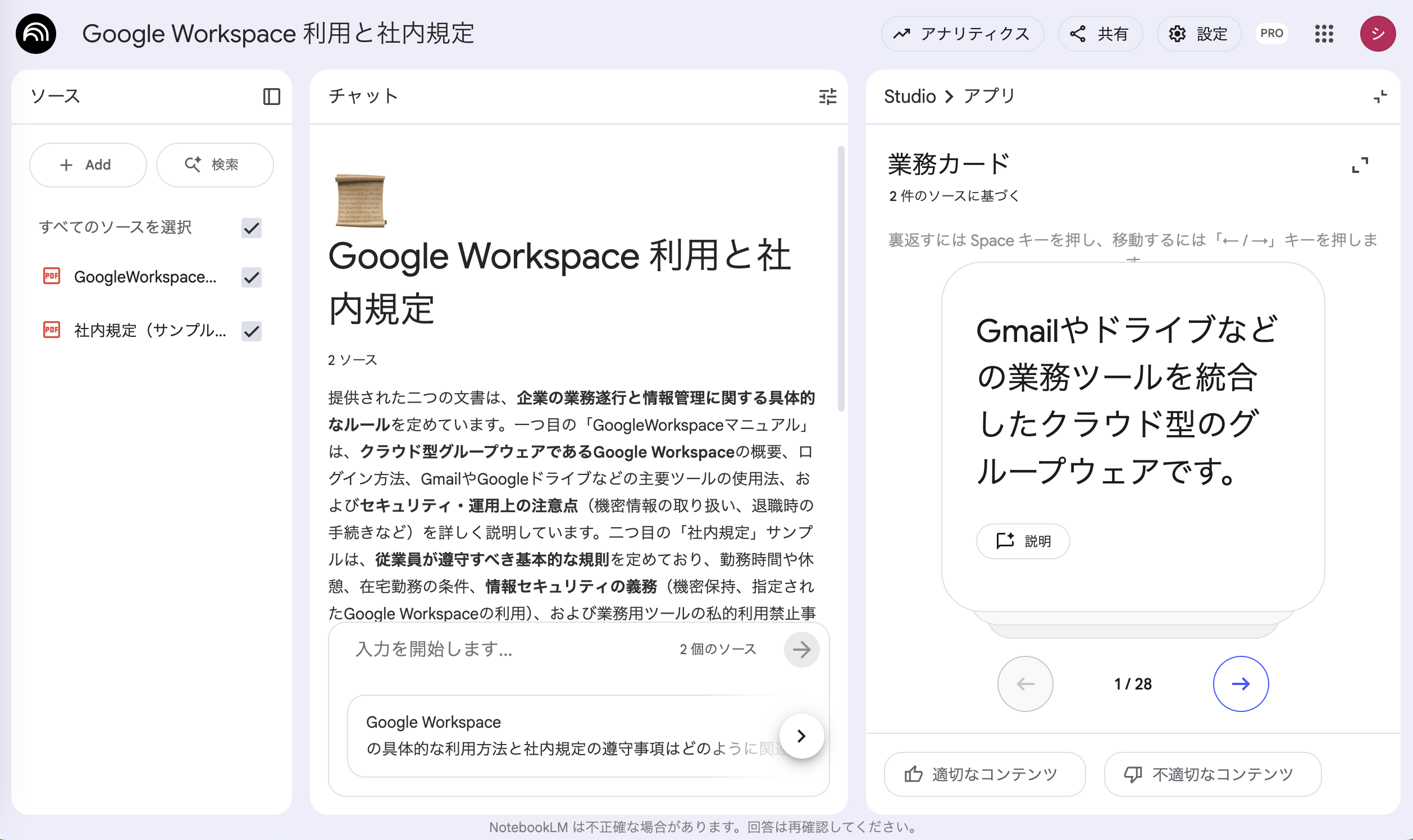Image resolution: width=1413 pixels, height=840 pixels.
Task: Open アナリティクス from the top bar
Action: click(x=962, y=34)
